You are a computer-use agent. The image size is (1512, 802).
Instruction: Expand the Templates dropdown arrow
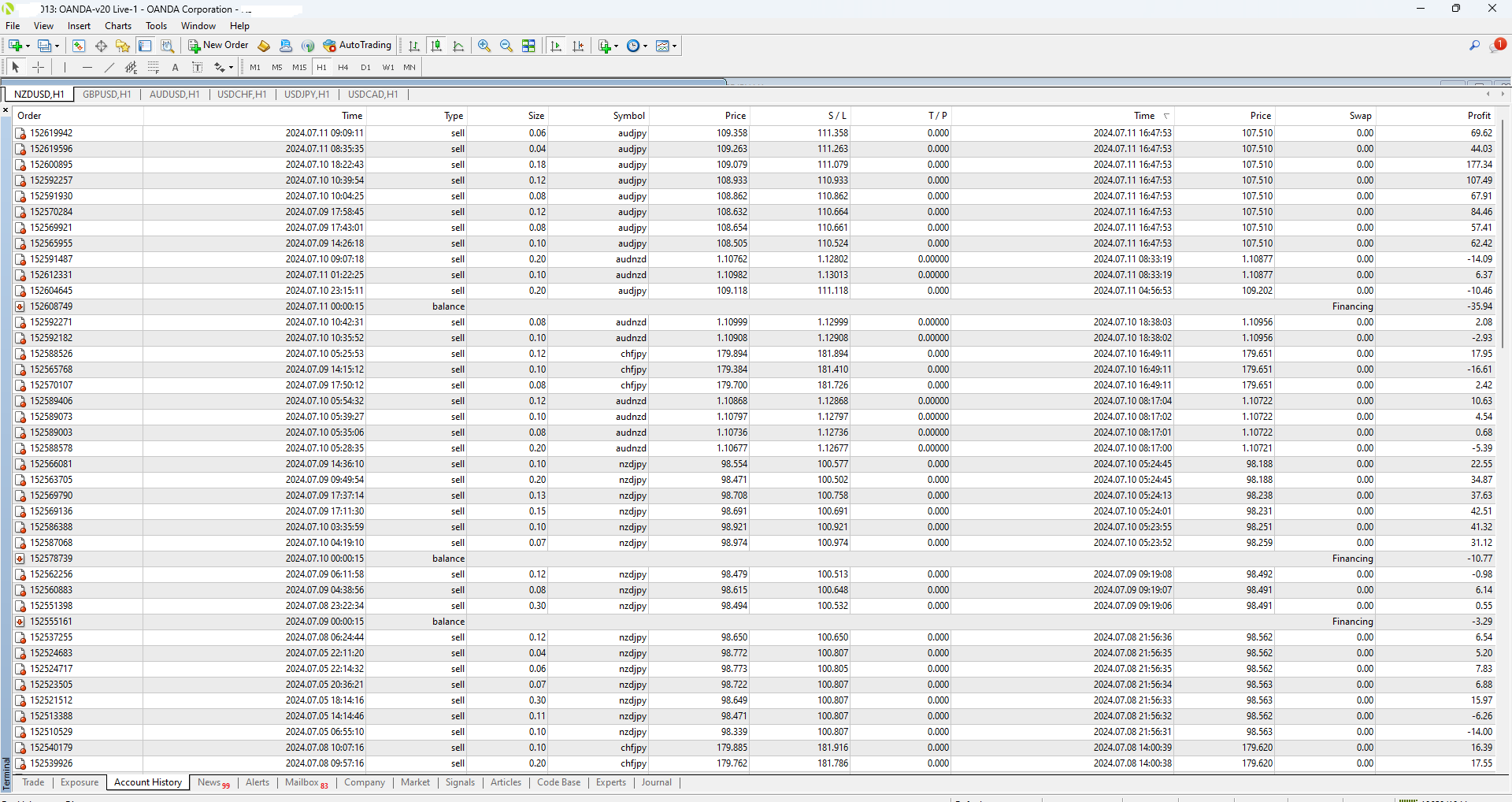click(x=674, y=46)
